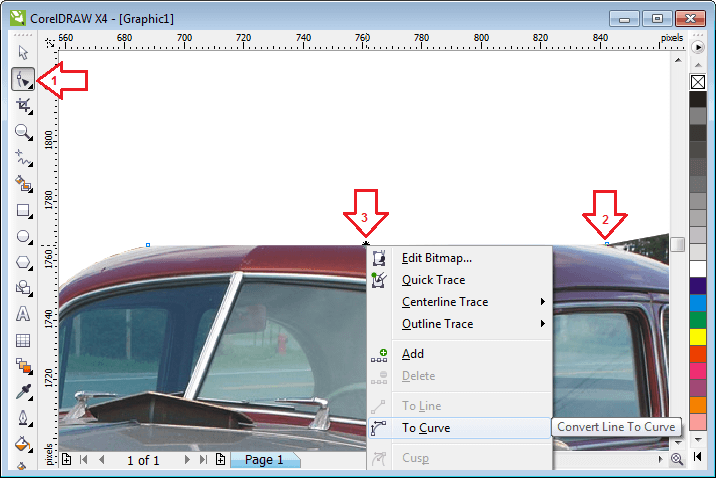Choose the Table tool

23,340
